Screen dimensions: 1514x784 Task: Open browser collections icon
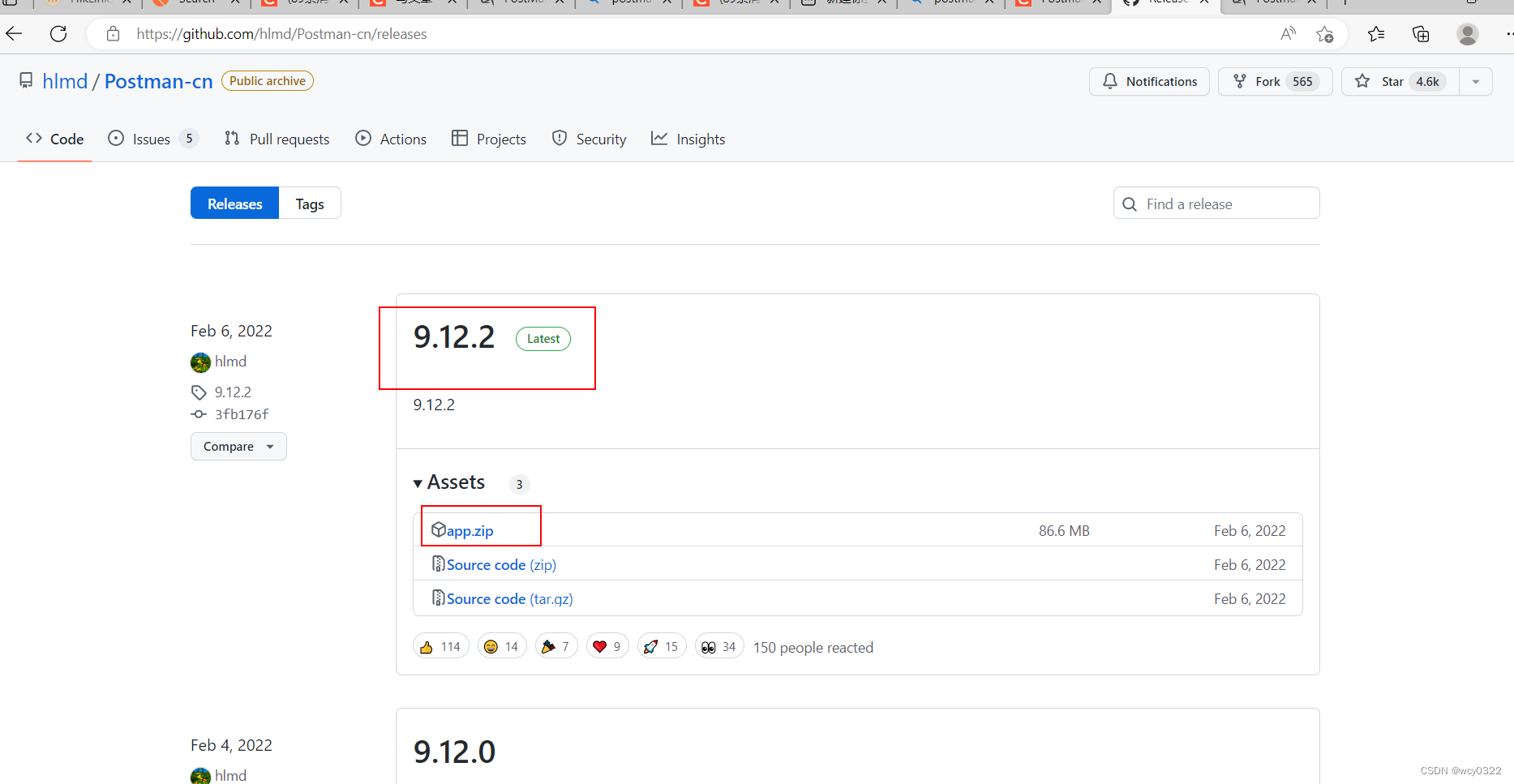1421,34
